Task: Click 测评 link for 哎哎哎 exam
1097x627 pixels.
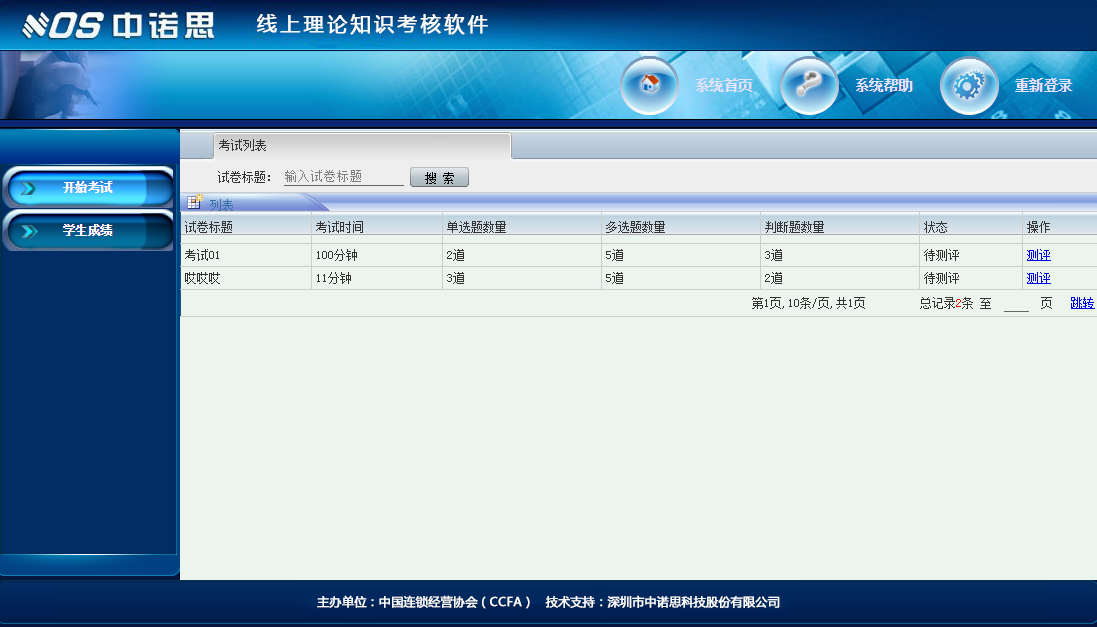Action: pyautogui.click(x=1038, y=278)
